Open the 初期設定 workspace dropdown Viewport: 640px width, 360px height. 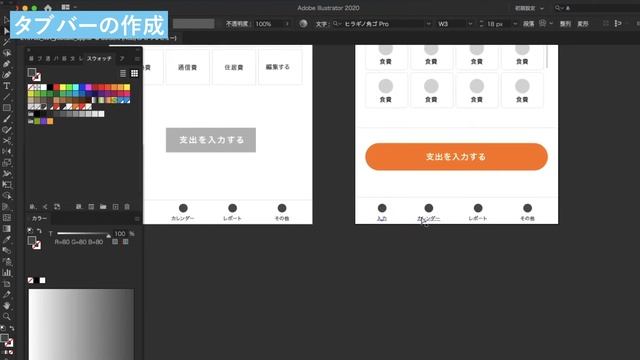tap(529, 8)
